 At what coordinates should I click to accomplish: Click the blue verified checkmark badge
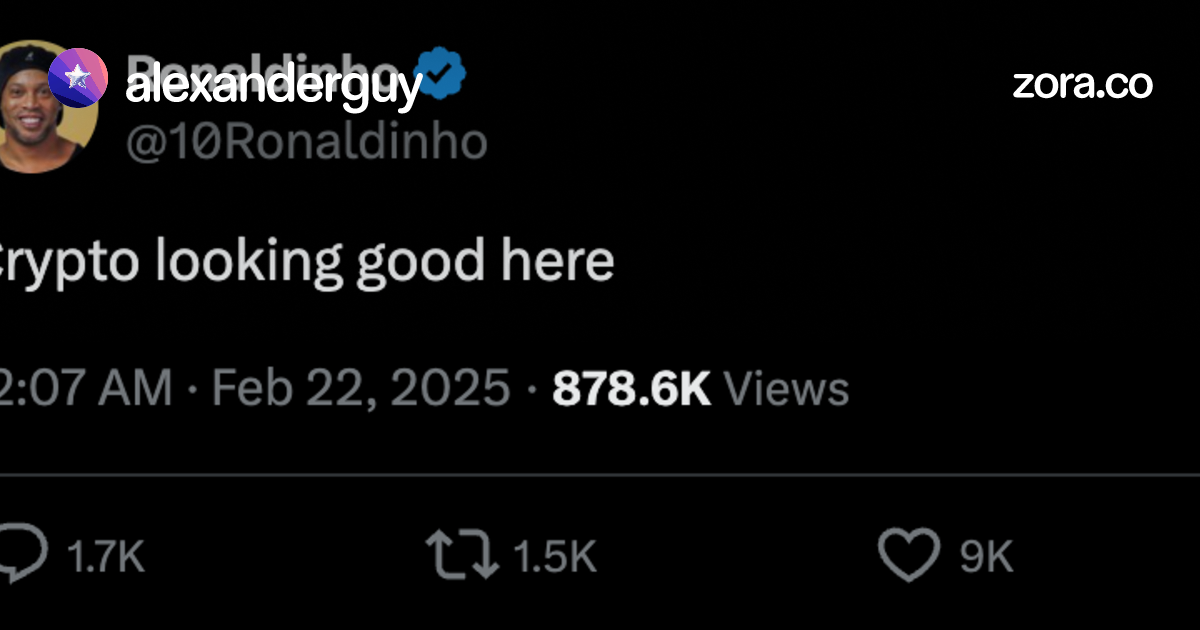tap(439, 71)
